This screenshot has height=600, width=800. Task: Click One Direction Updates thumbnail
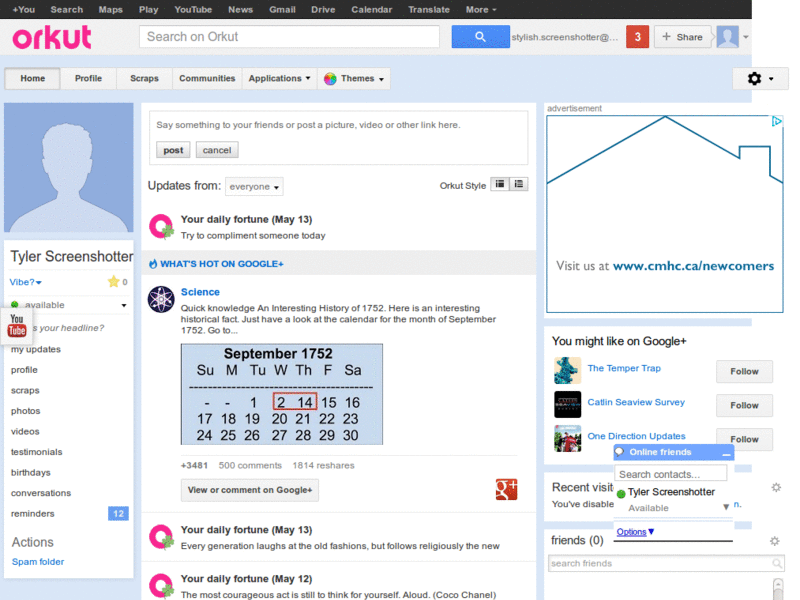tap(567, 439)
